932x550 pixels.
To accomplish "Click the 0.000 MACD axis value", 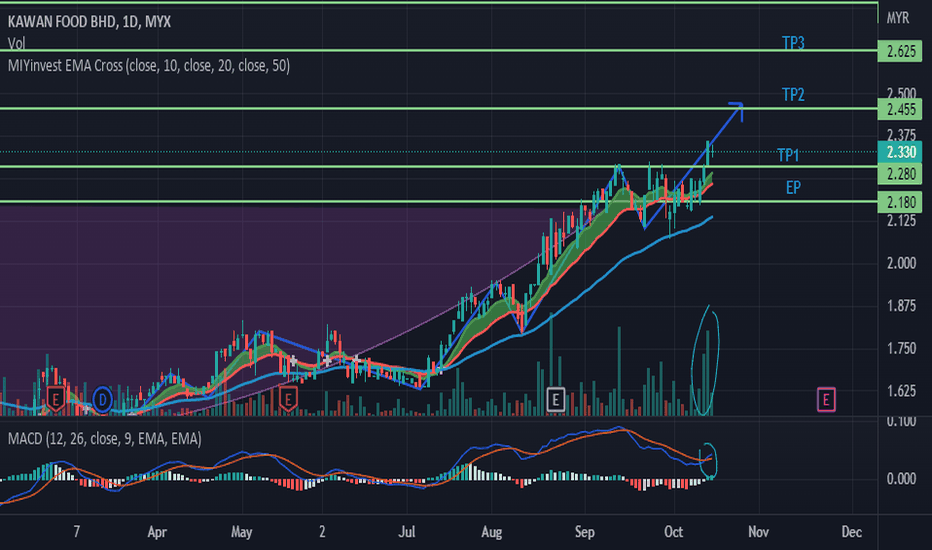I will (x=901, y=479).
